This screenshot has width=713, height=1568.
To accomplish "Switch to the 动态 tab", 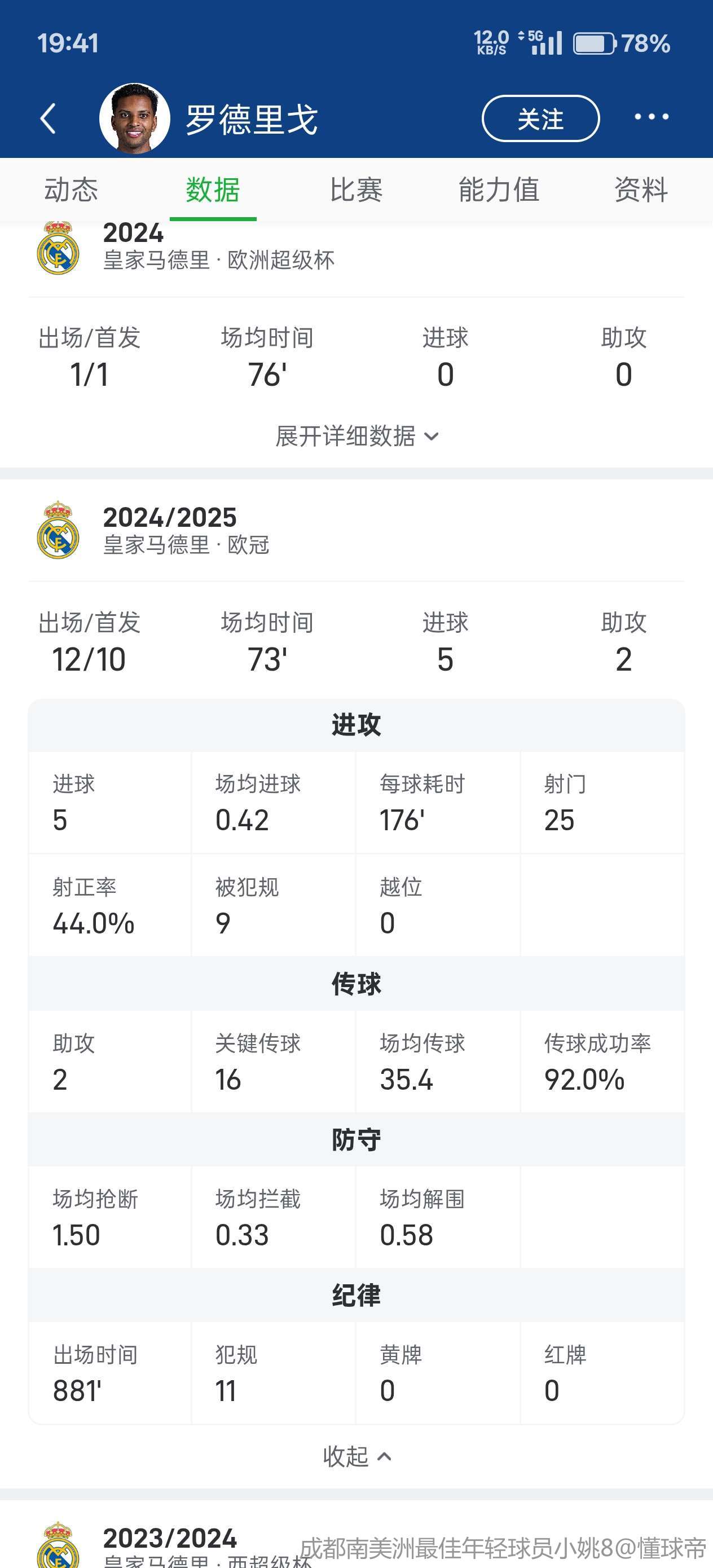I will (71, 190).
